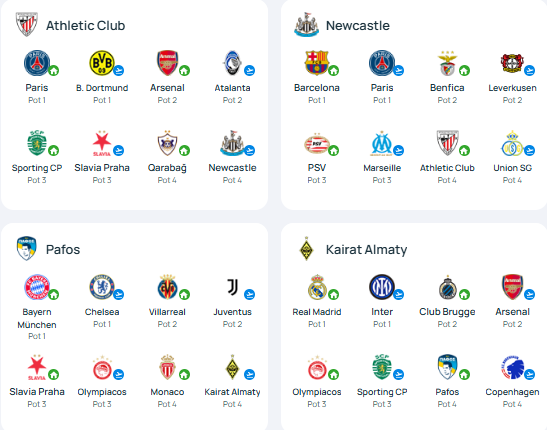Select Marseille crest in Newcastle card
Image resolution: width=547 pixels, height=430 pixels.
pos(382,143)
